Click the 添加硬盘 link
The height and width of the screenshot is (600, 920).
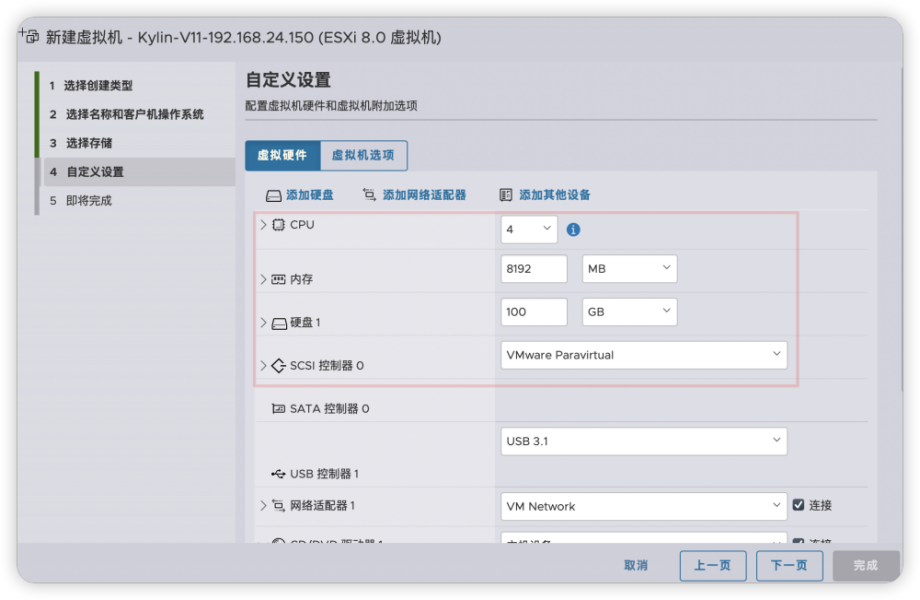(310, 195)
